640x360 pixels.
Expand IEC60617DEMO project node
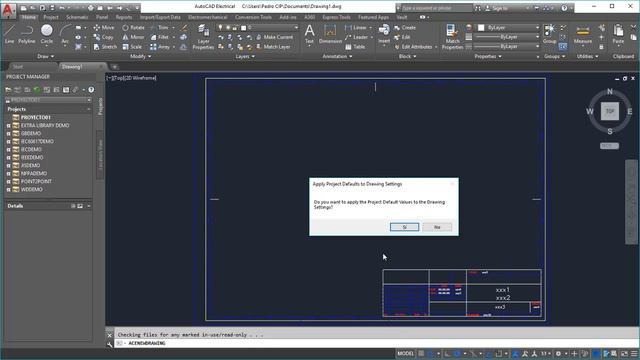coord(9,142)
